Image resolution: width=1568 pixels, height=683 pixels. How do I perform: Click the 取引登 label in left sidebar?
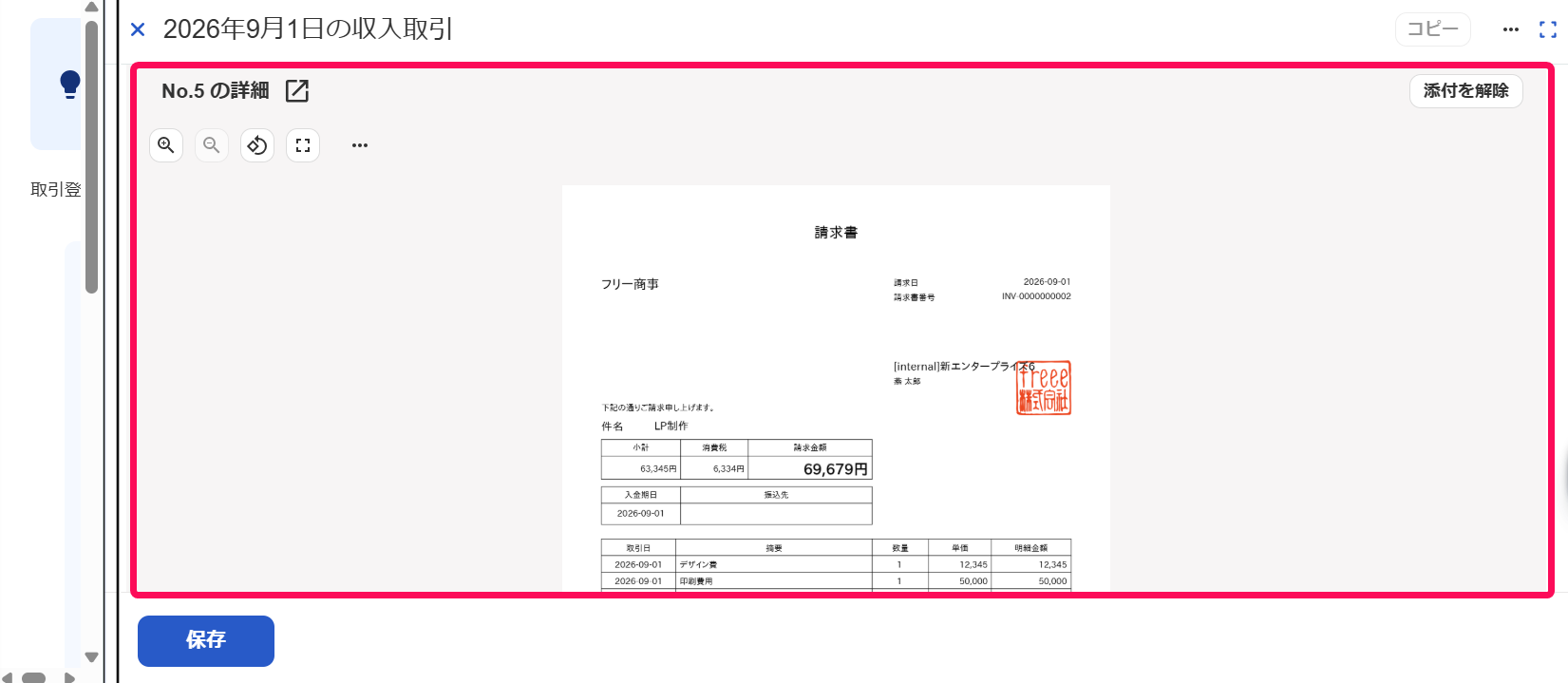point(56,189)
